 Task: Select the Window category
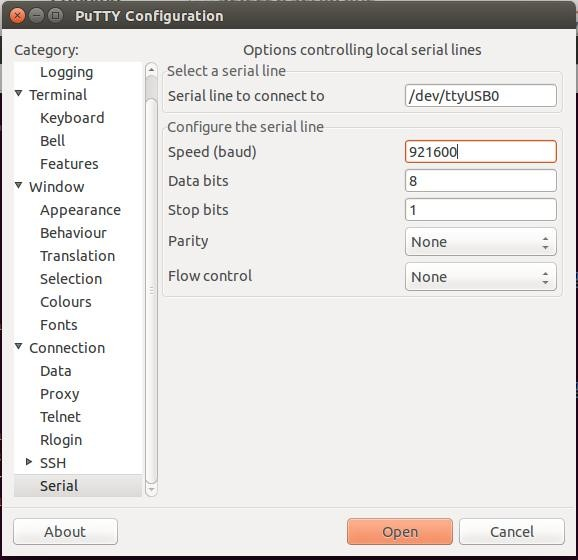tap(57, 187)
